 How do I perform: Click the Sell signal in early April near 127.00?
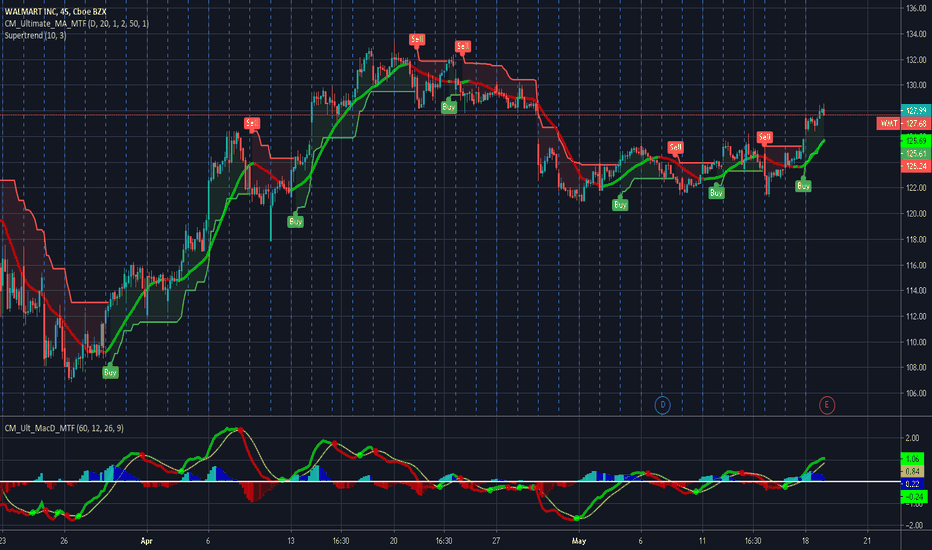click(252, 124)
